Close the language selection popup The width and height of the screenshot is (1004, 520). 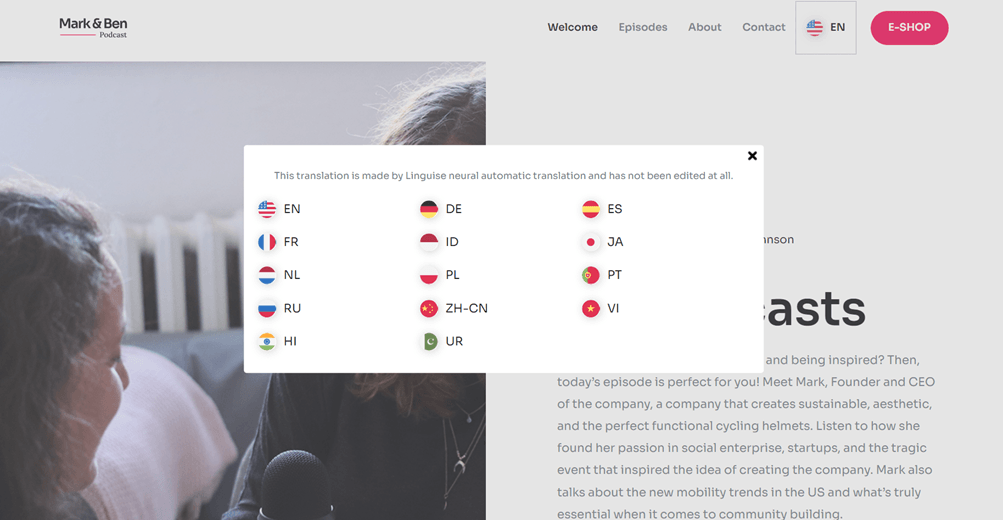(752, 155)
